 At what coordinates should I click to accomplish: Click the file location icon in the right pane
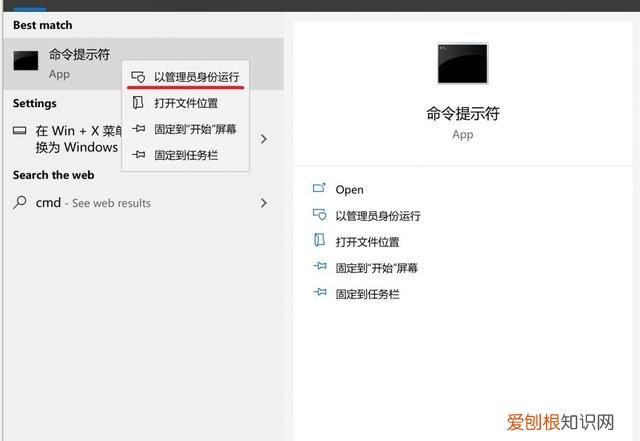click(x=319, y=240)
